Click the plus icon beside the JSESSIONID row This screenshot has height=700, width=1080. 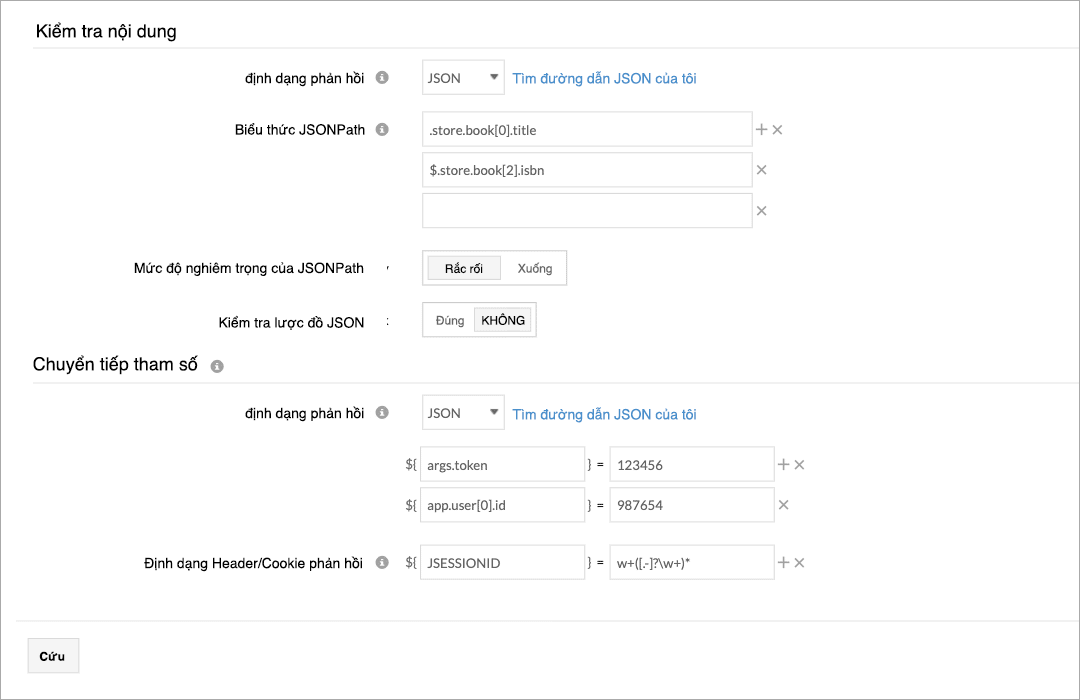click(x=785, y=561)
